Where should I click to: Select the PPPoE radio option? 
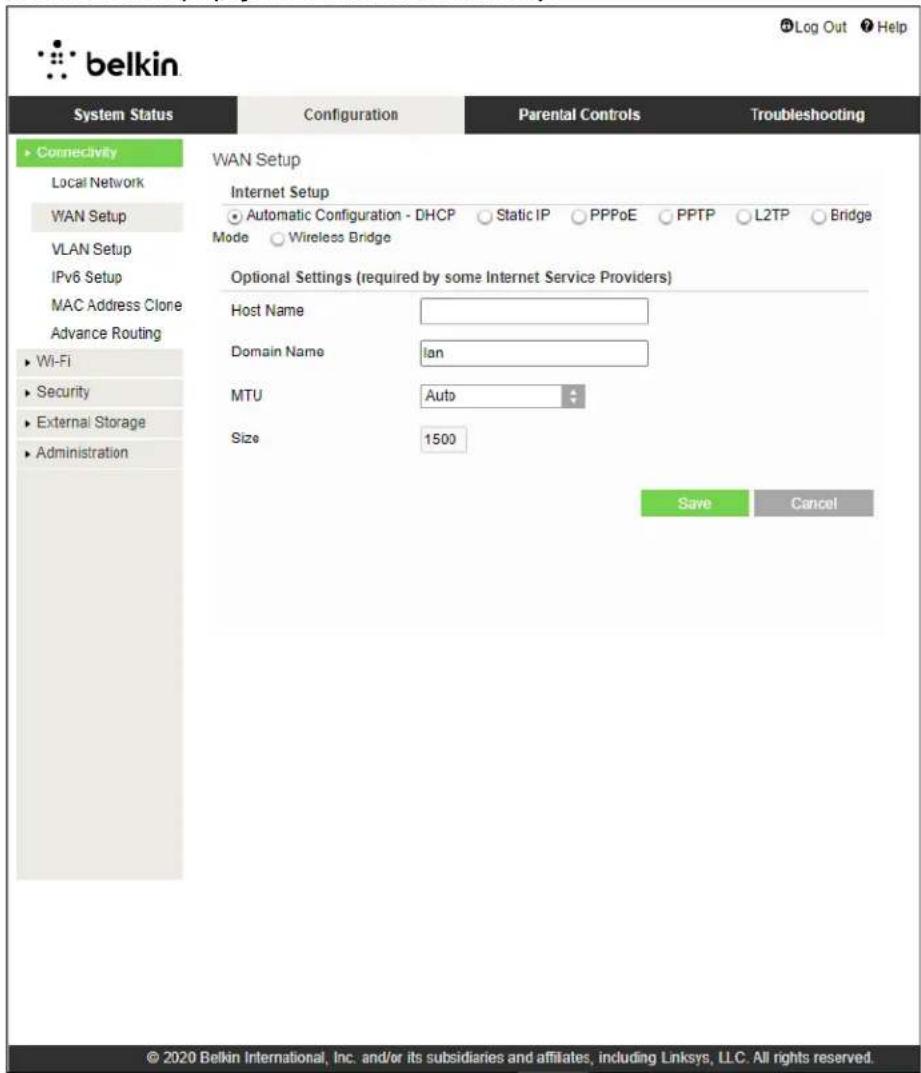pos(578,217)
